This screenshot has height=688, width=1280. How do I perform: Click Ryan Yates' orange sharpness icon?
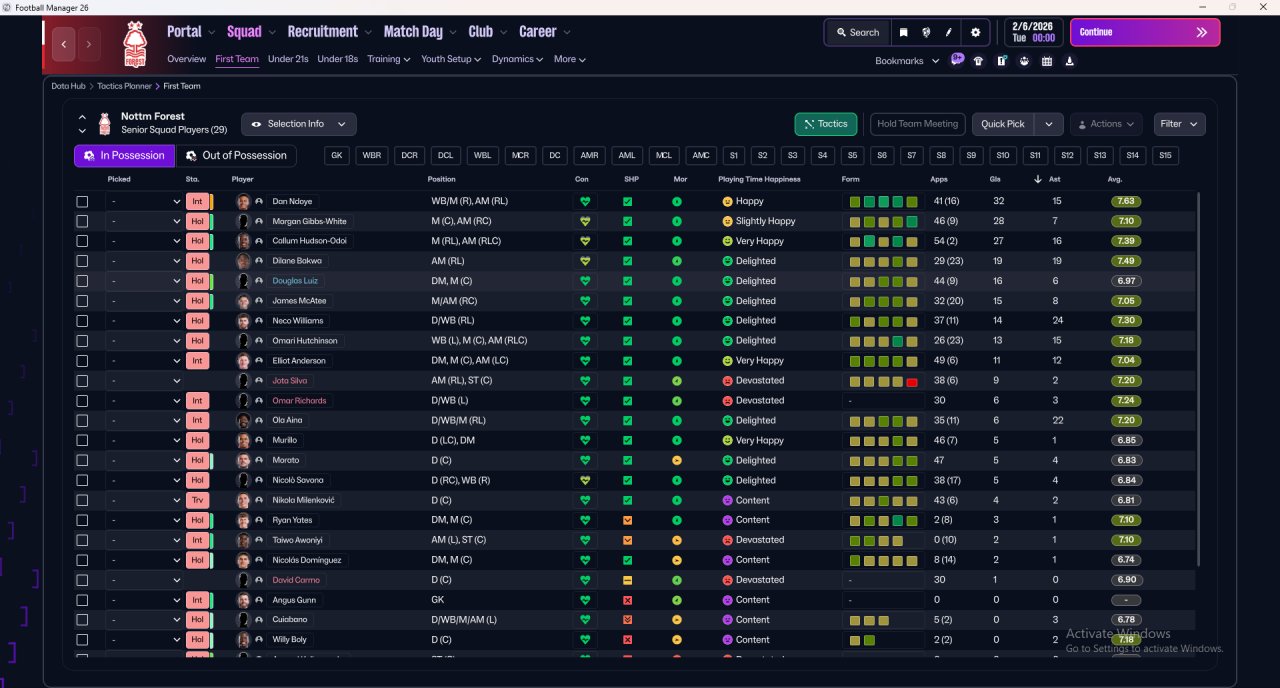pyautogui.click(x=627, y=520)
